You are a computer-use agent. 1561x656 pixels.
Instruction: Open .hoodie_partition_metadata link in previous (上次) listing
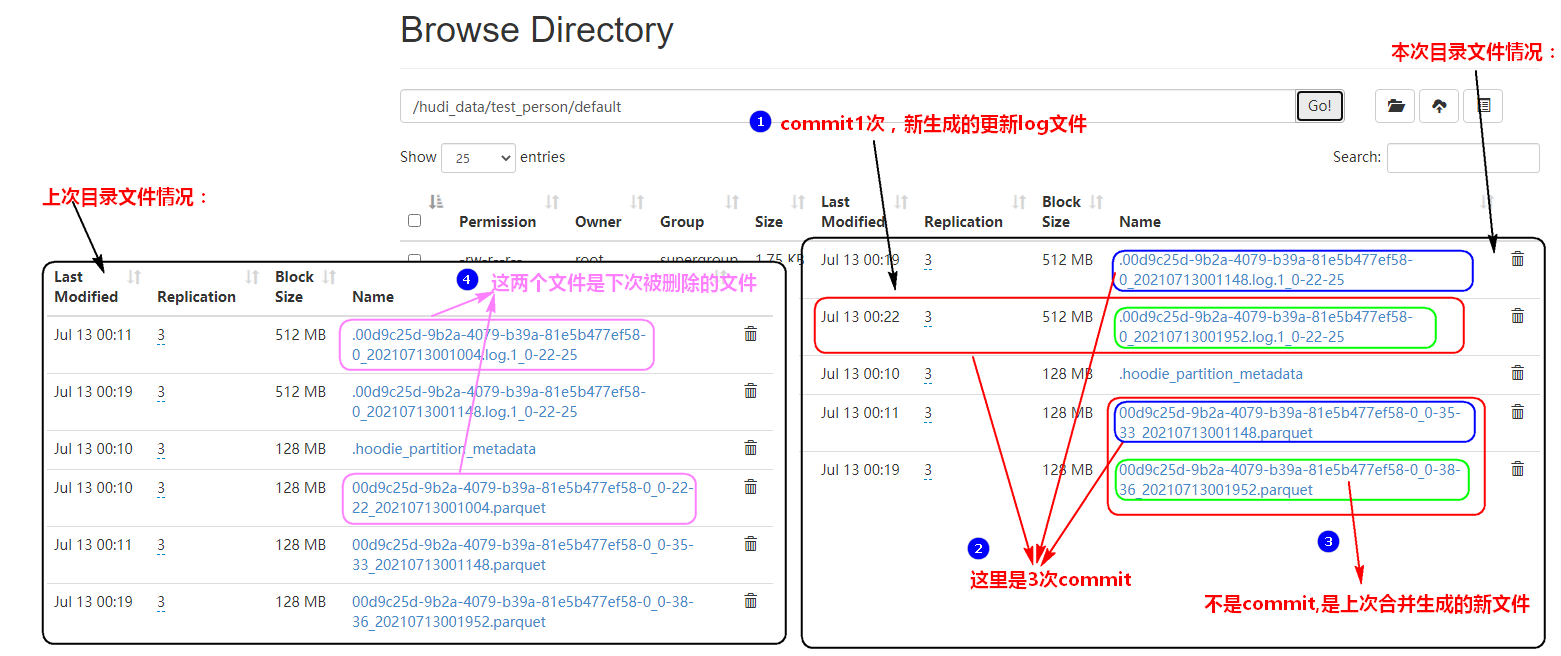(444, 449)
